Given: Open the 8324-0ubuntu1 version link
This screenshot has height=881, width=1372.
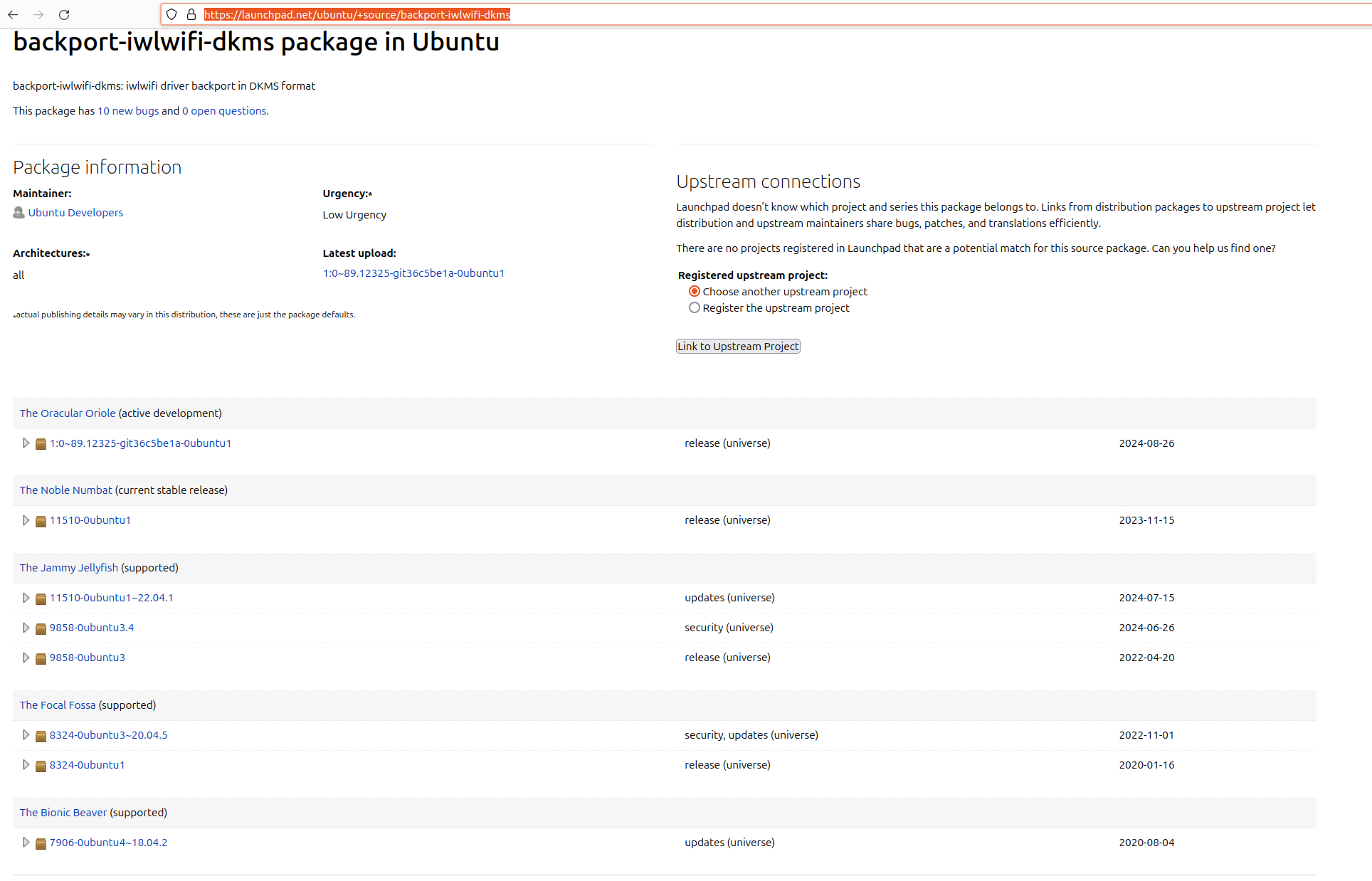Looking at the screenshot, I should point(87,765).
